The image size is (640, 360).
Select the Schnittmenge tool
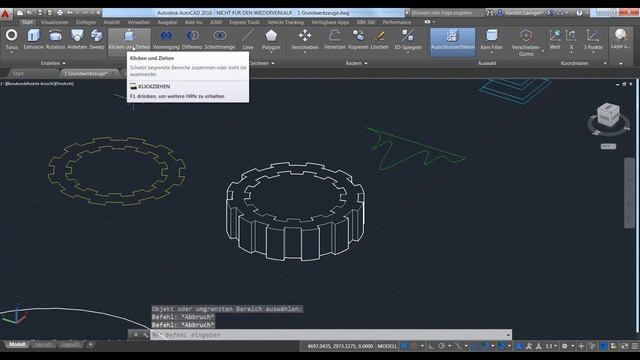[220, 39]
